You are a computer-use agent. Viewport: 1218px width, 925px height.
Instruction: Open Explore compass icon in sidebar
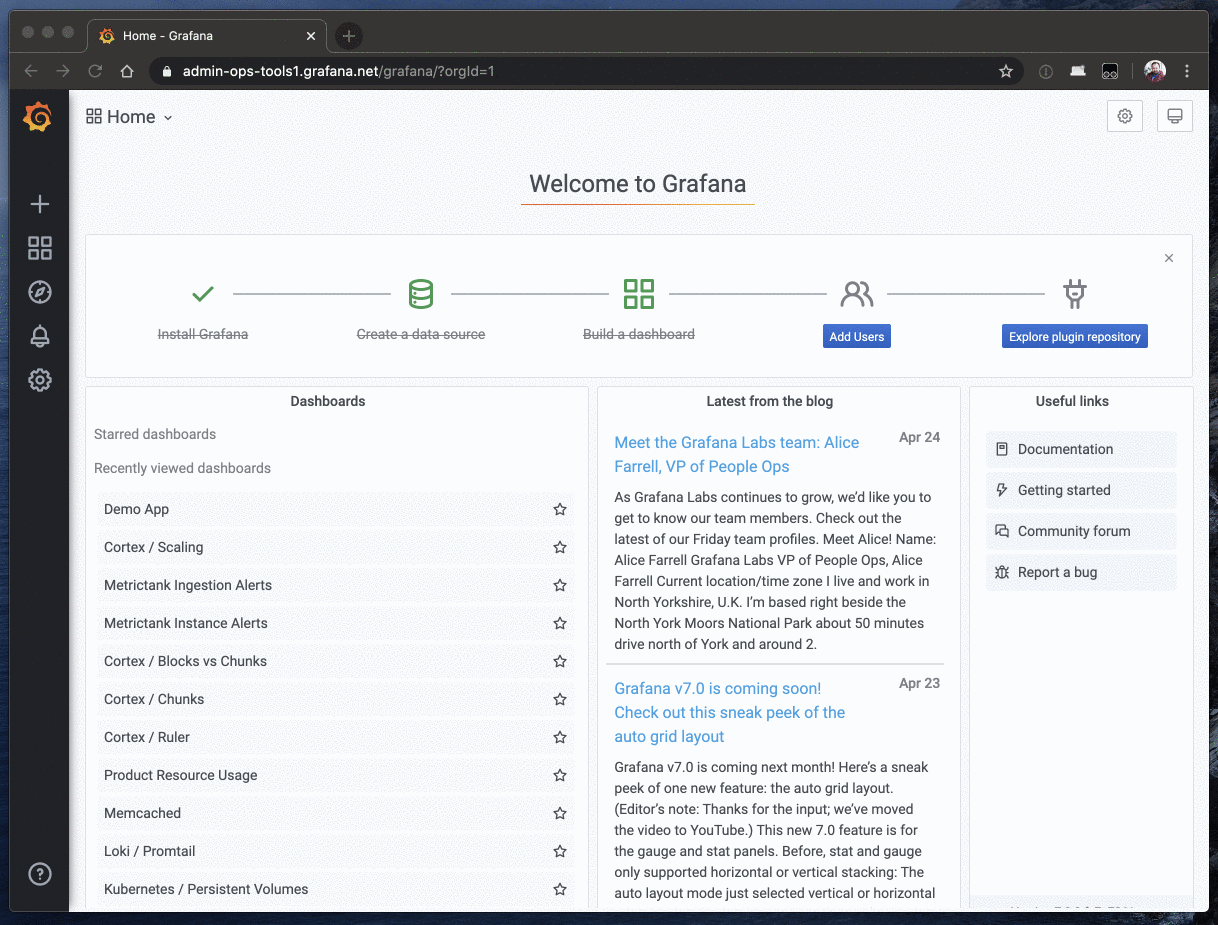coord(40,292)
